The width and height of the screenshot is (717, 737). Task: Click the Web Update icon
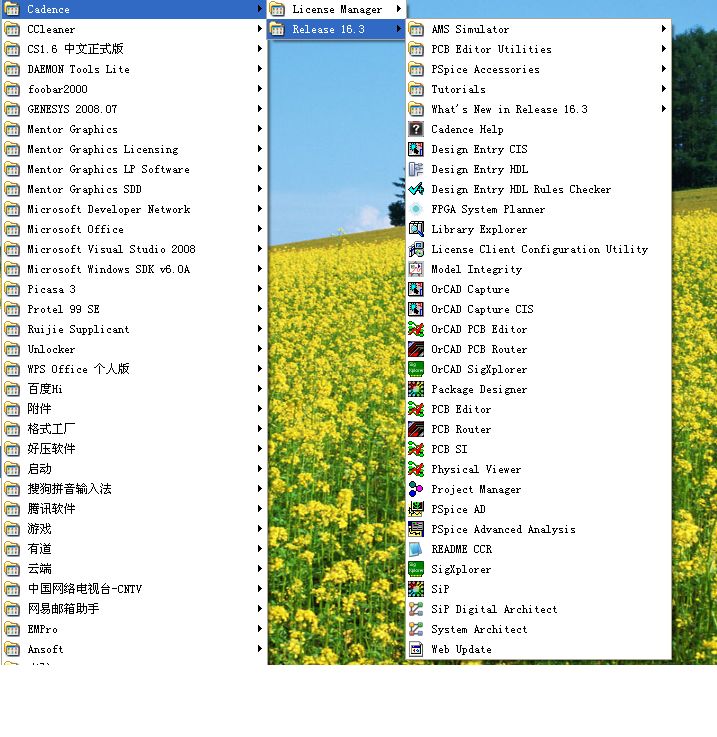coord(416,649)
